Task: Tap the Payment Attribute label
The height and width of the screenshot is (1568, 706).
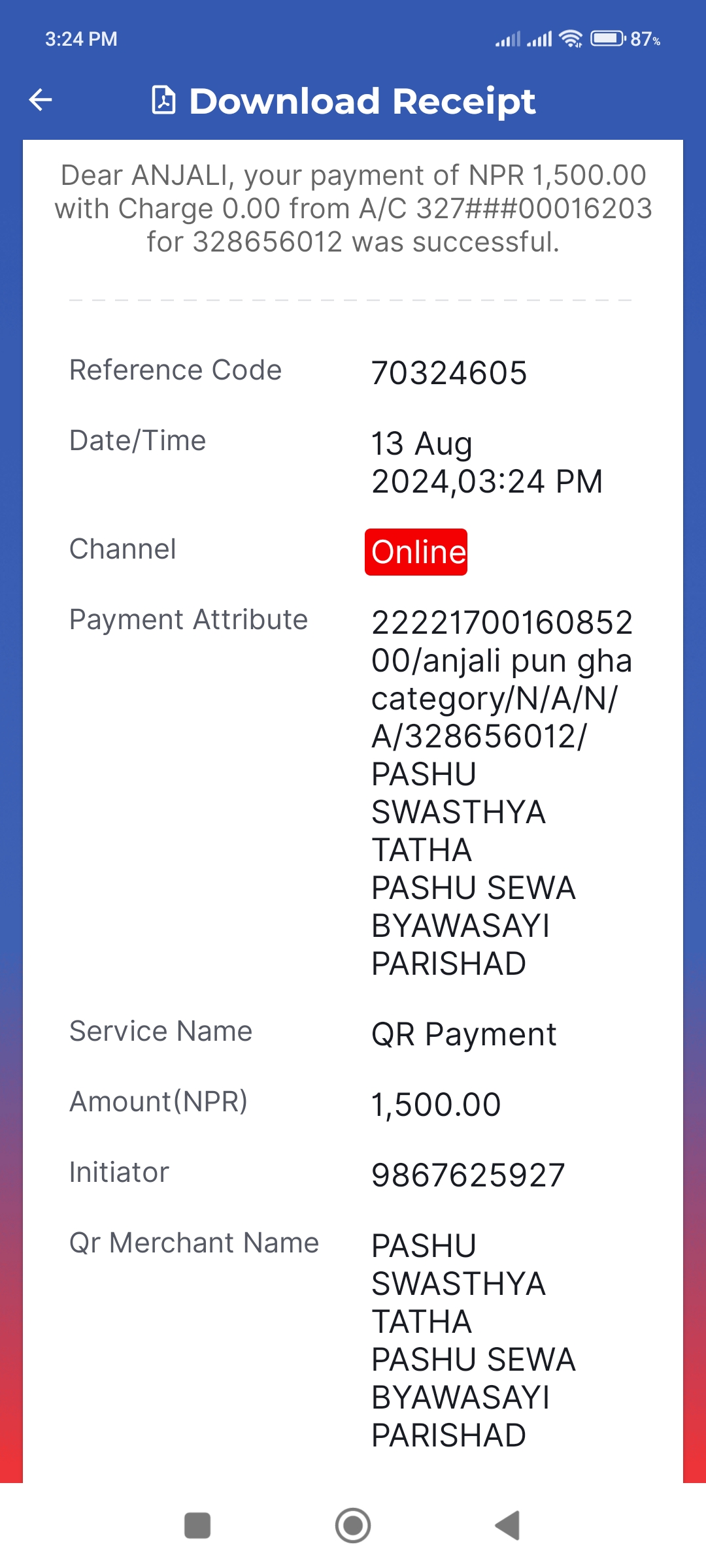Action: pos(188,619)
